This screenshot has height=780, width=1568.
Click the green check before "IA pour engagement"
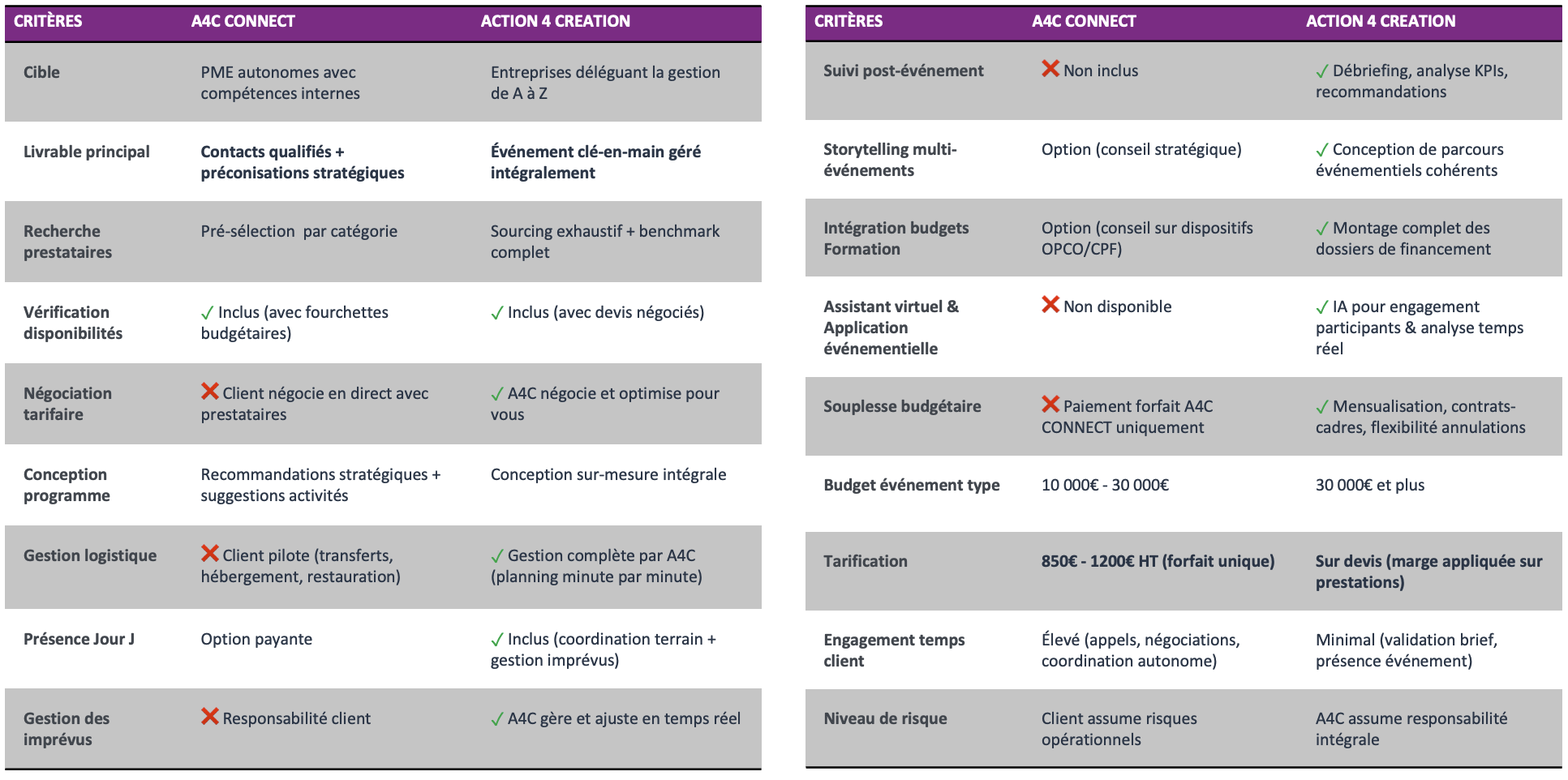1322,307
